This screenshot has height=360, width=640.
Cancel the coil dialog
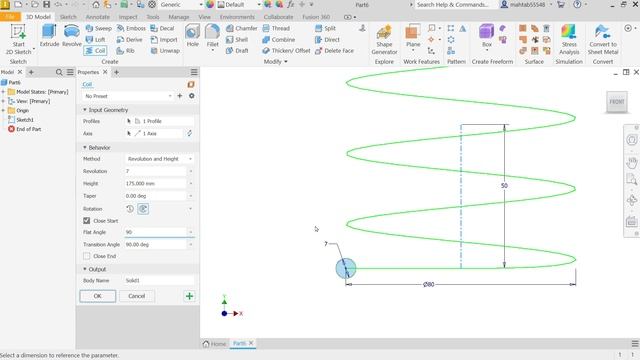(x=137, y=296)
